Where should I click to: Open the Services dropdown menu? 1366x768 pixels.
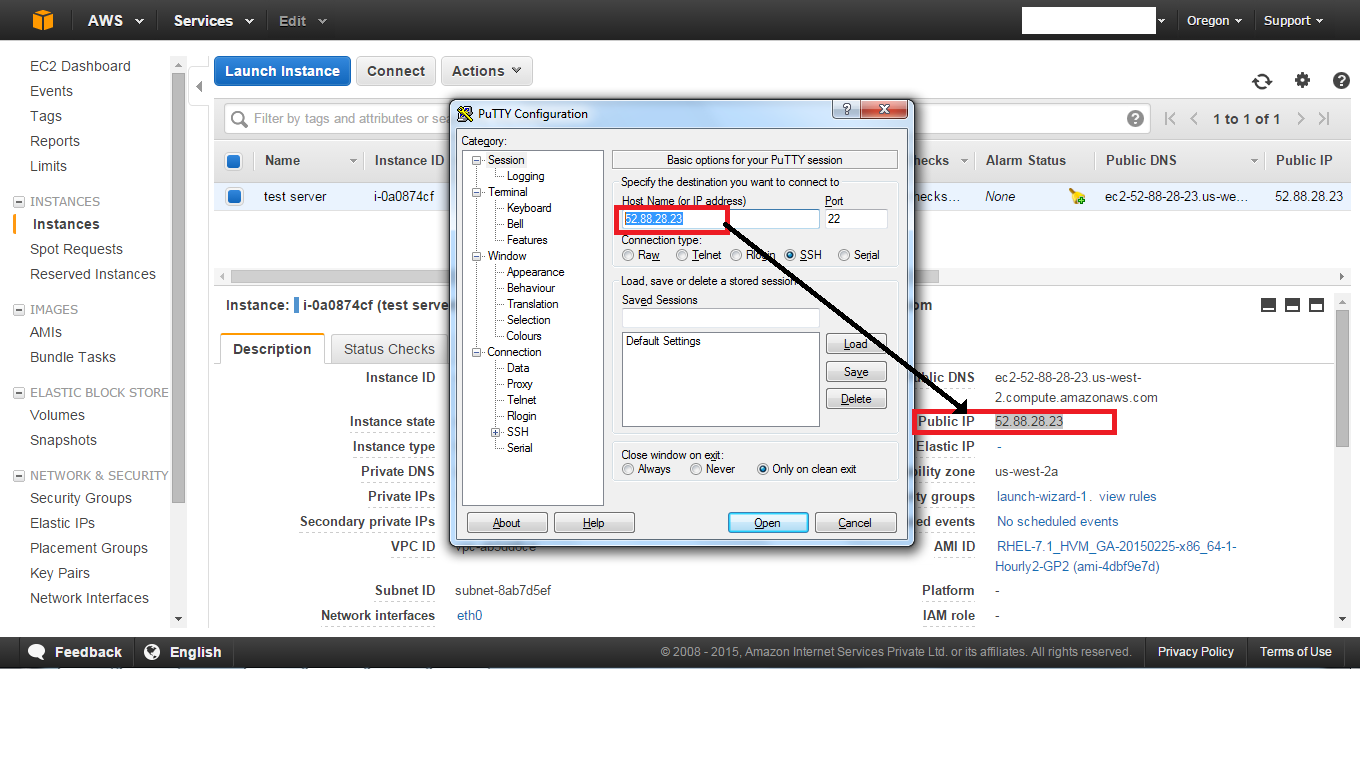[x=213, y=20]
